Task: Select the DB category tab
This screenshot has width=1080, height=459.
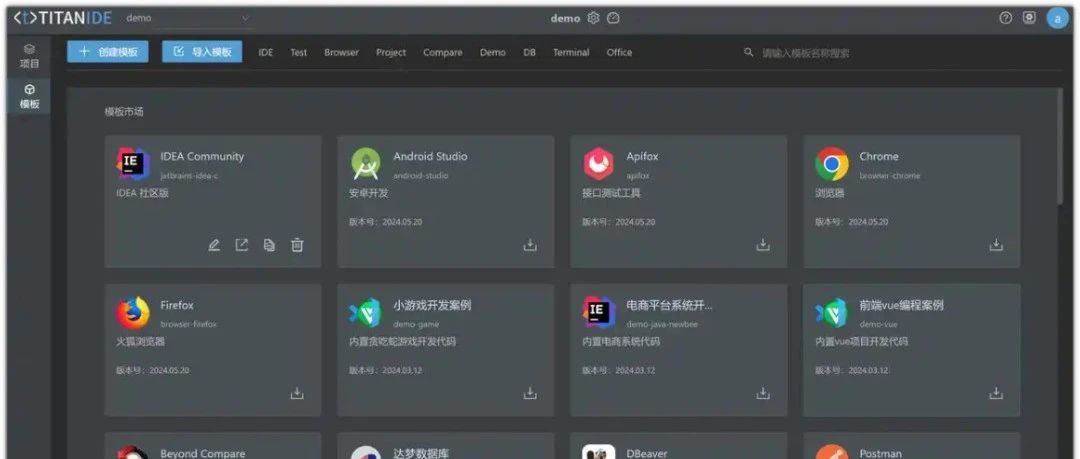Action: coord(529,52)
